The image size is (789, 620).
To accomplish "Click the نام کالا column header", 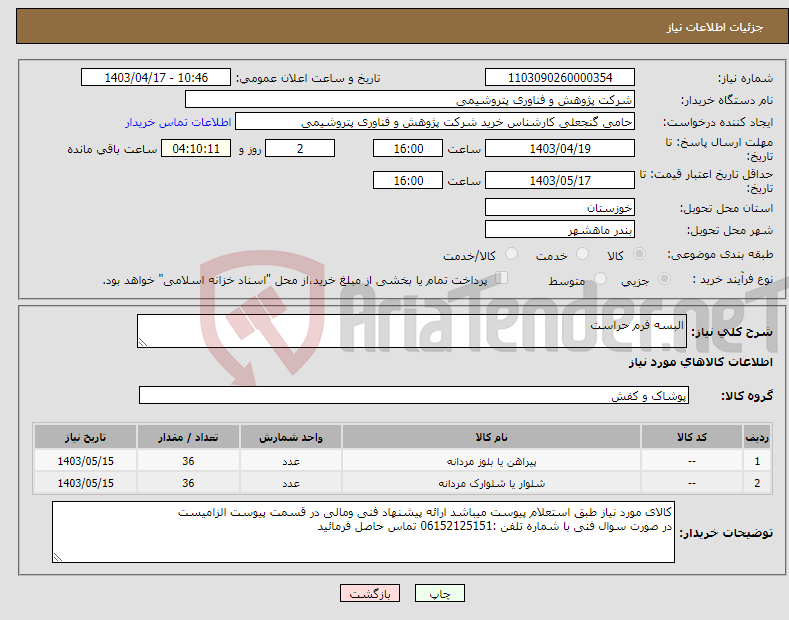I will click(x=491, y=437).
